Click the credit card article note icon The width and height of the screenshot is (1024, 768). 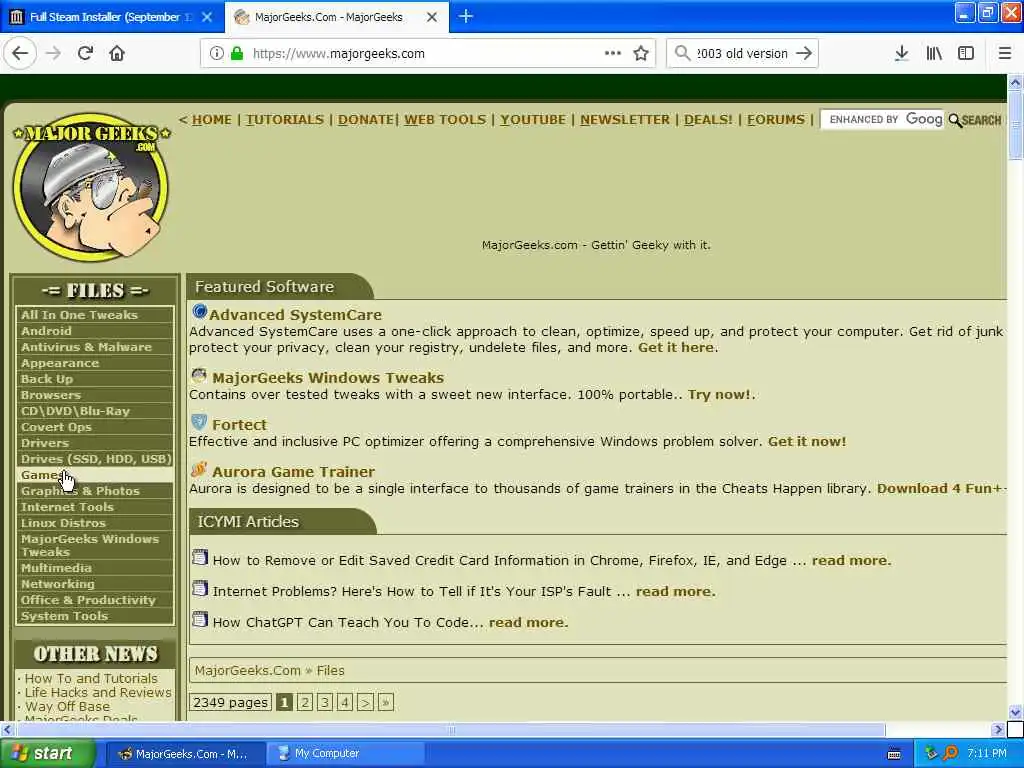[x=200, y=557]
